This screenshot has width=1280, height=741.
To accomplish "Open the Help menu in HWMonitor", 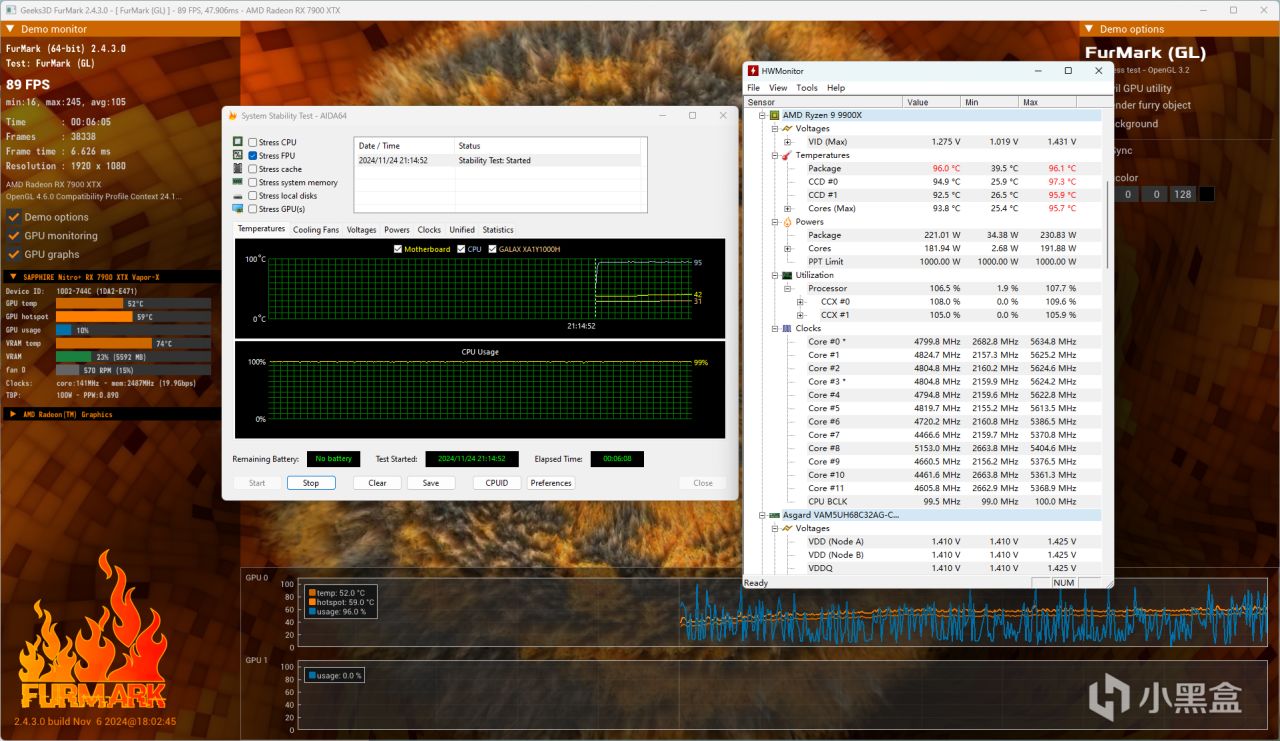I will tap(836, 88).
